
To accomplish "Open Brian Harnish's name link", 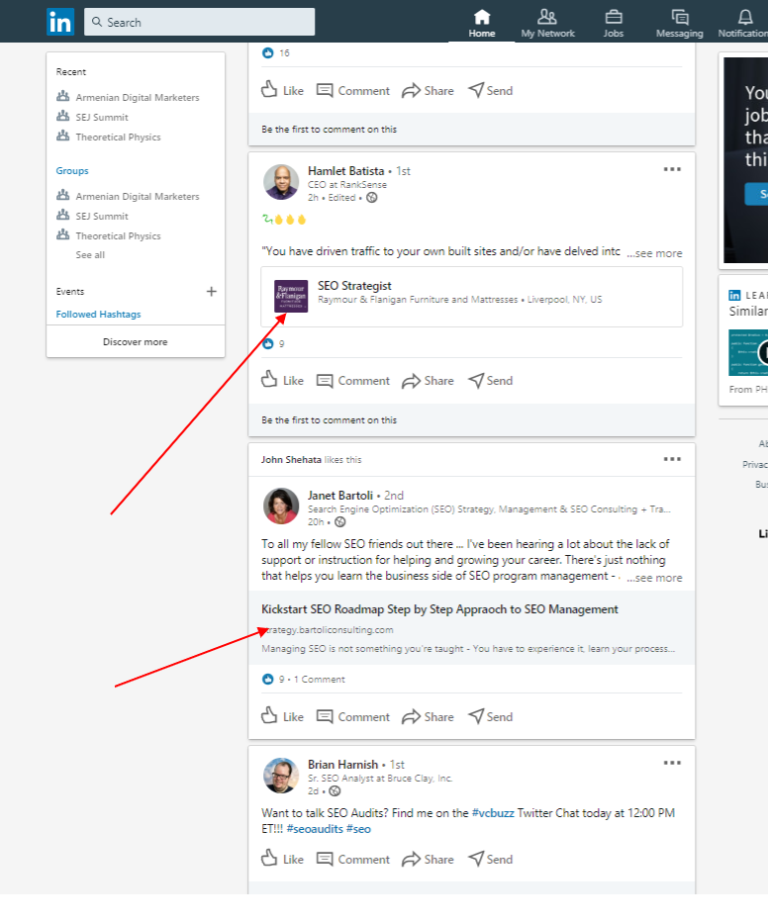I will point(343,764).
